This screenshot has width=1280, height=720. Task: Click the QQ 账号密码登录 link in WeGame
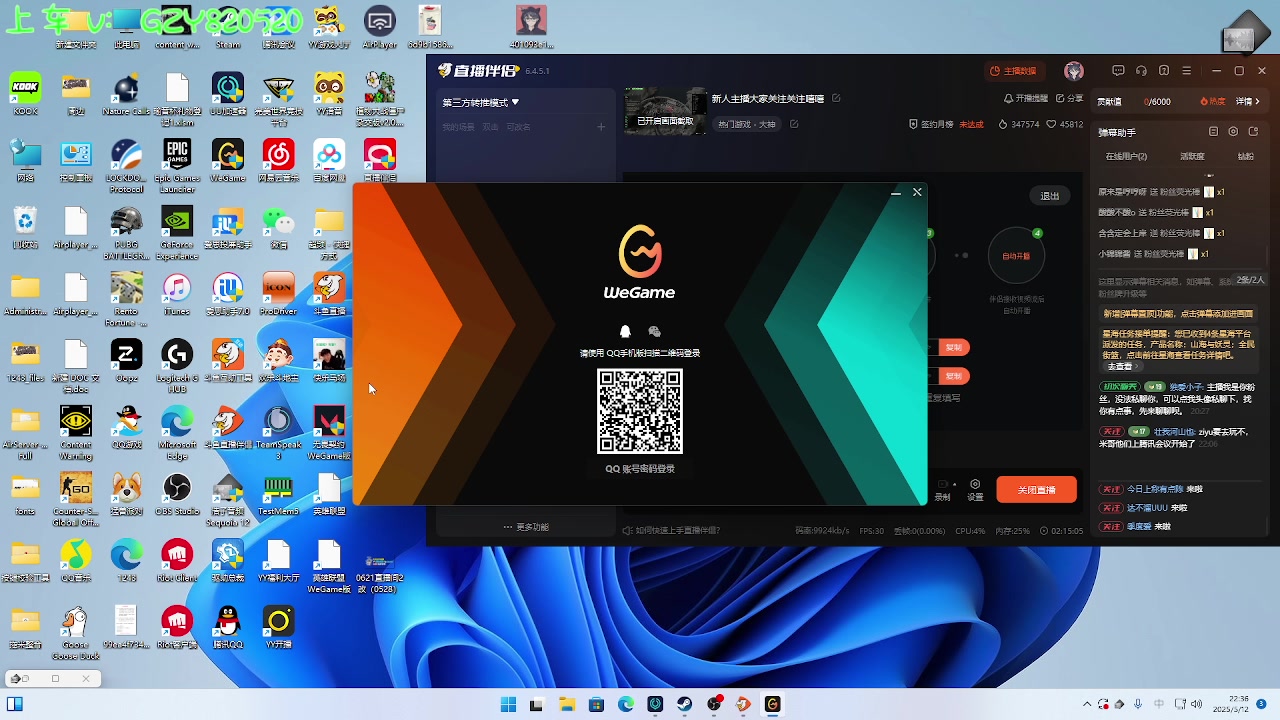(x=640, y=469)
